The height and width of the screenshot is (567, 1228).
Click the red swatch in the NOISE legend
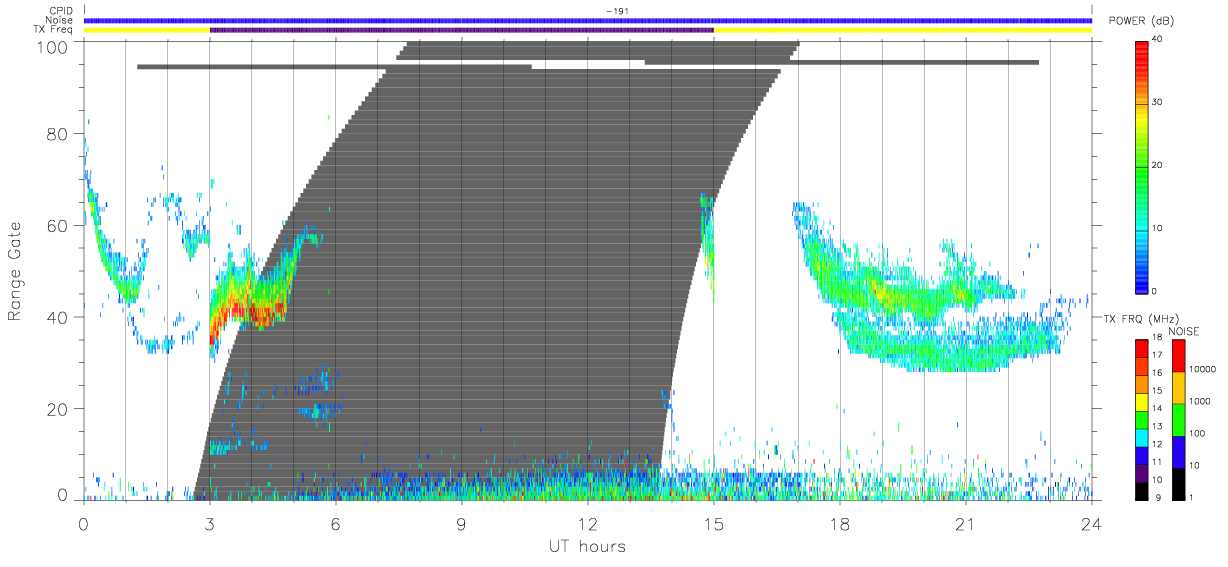pyautogui.click(x=1178, y=356)
